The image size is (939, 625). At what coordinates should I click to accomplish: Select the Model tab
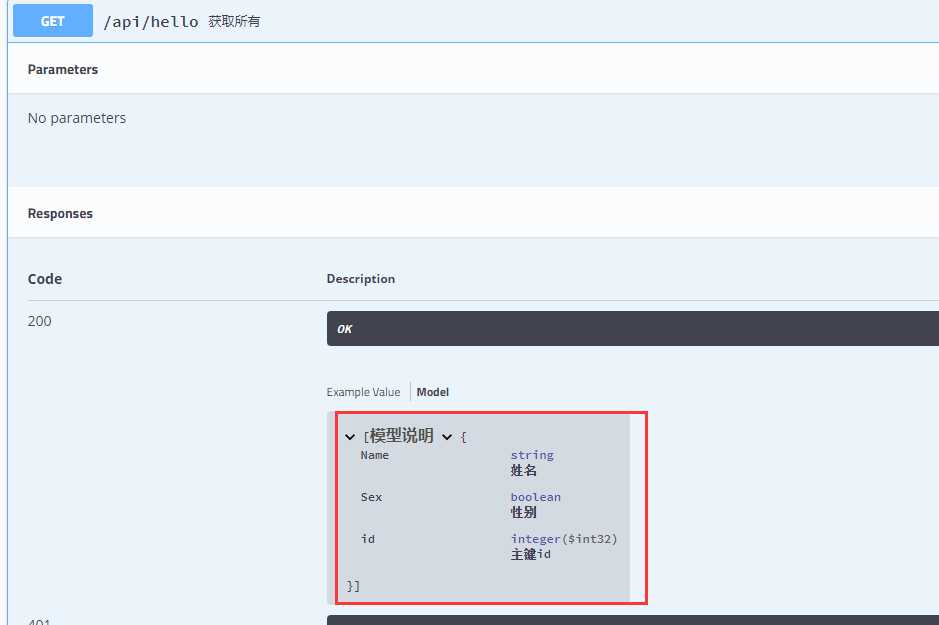click(x=432, y=392)
